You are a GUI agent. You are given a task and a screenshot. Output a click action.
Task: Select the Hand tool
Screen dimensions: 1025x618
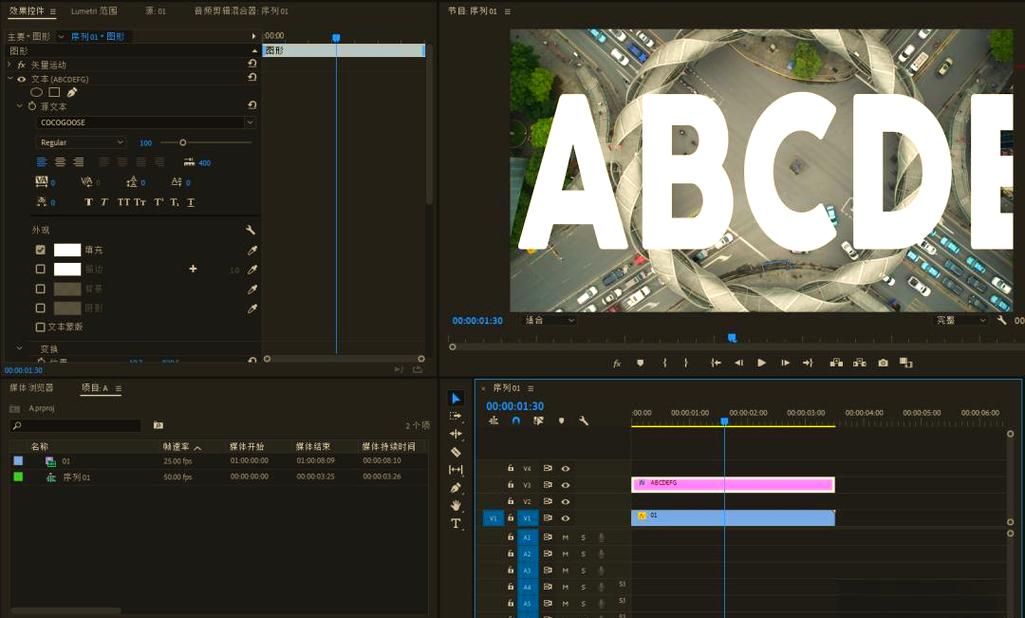[456, 505]
